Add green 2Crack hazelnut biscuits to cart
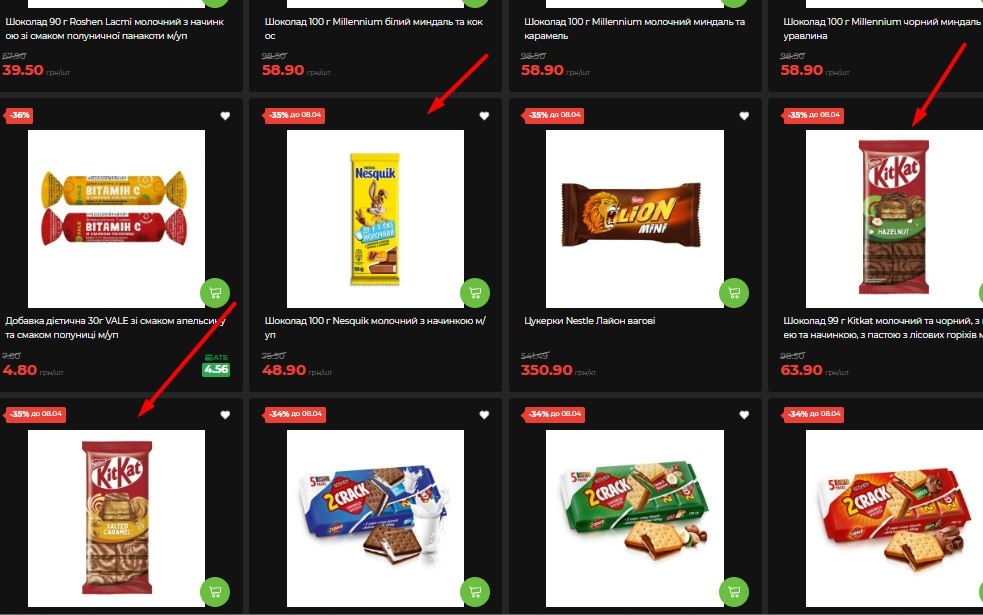This screenshot has width=983, height=615. [733, 592]
